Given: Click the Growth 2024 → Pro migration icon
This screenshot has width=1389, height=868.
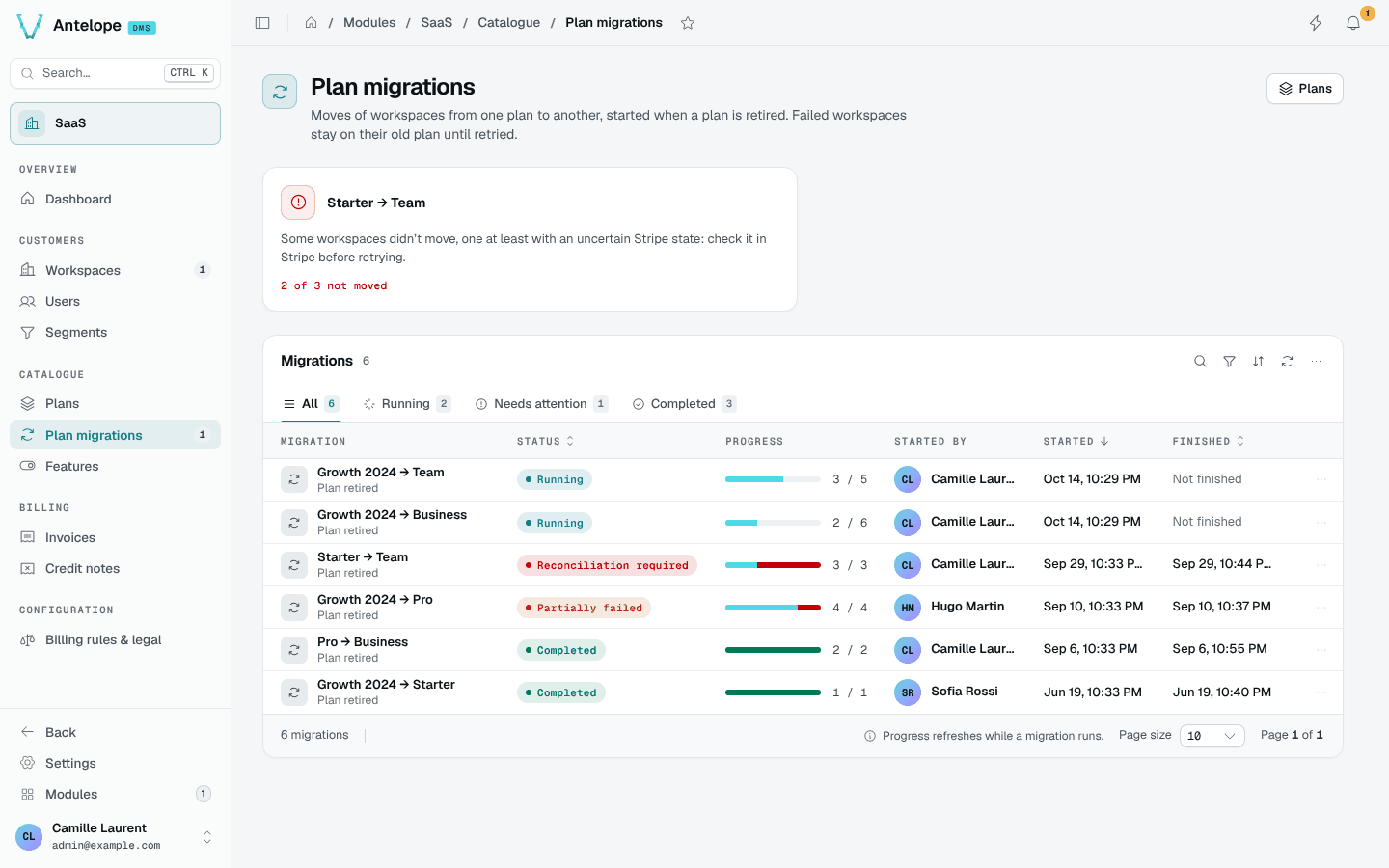Looking at the screenshot, I should click(x=294, y=608).
